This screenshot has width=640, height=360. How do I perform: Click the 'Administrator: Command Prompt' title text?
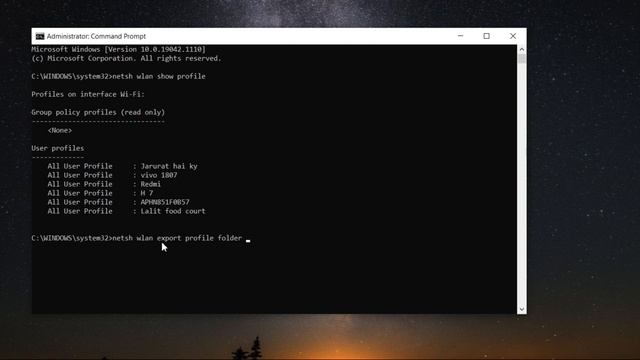coord(96,36)
